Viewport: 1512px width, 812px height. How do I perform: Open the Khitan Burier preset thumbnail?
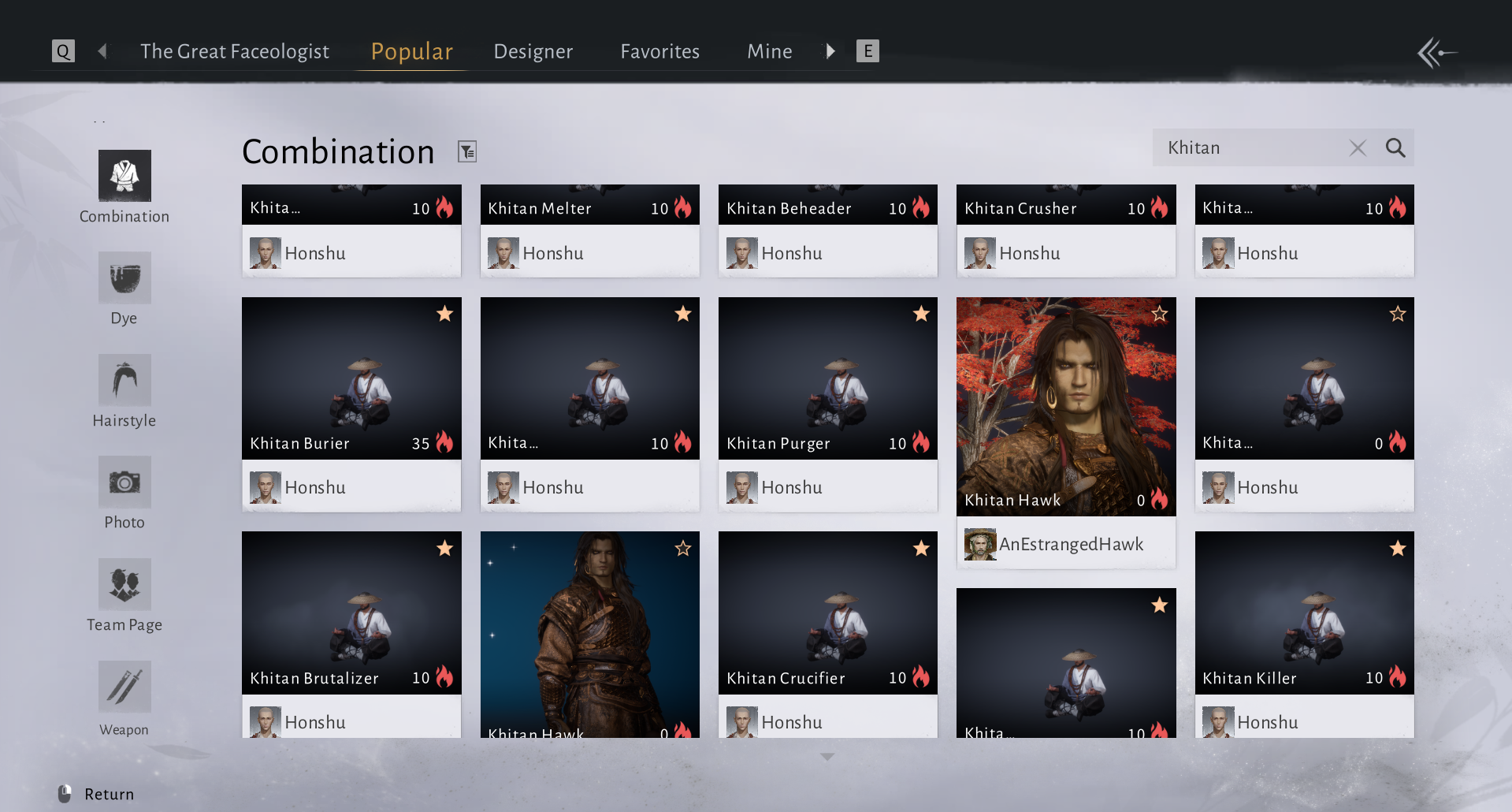click(351, 378)
